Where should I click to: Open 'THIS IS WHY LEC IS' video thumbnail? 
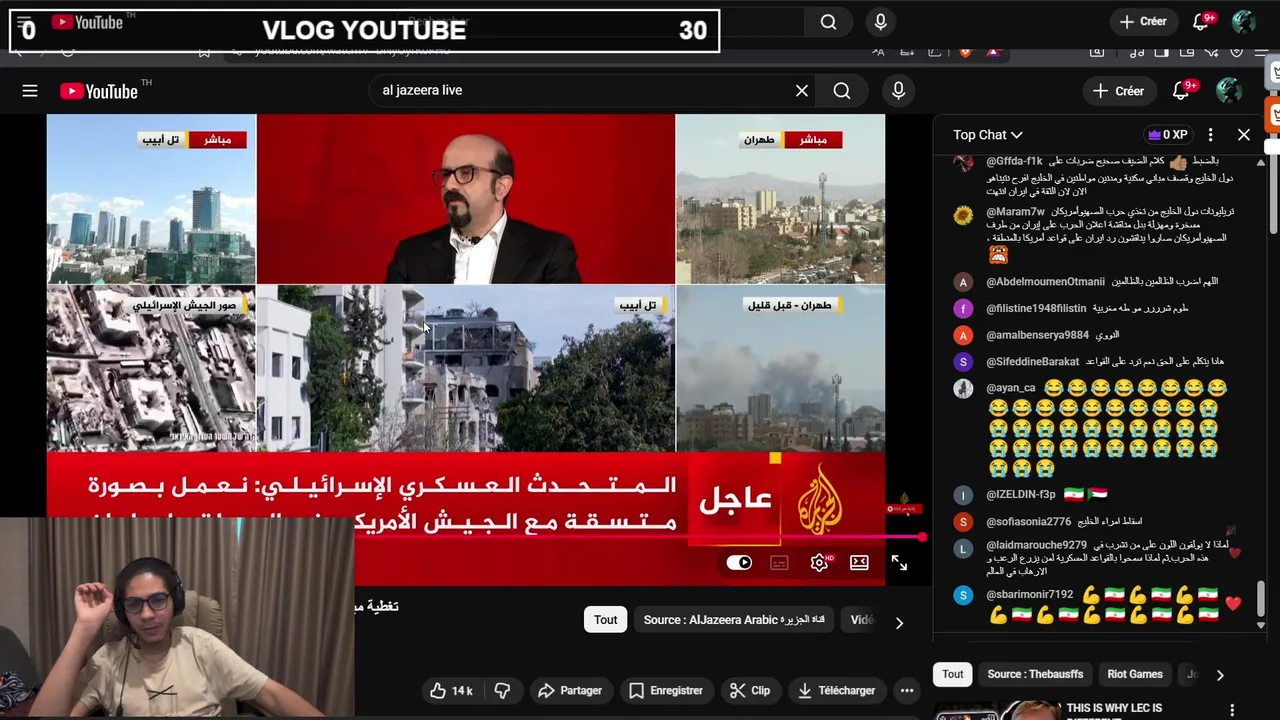coord(996,710)
